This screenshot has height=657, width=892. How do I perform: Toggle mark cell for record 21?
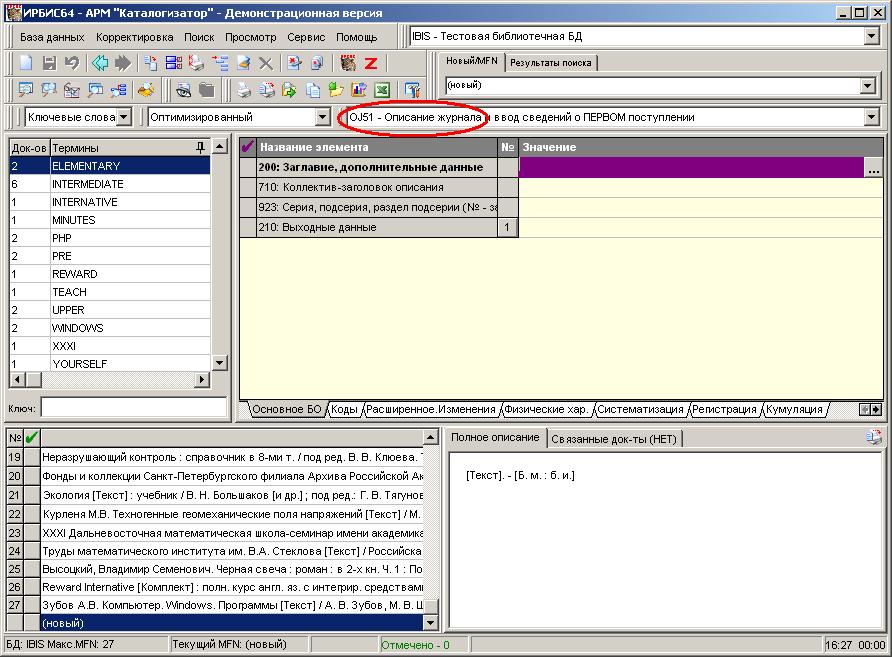[x=32, y=495]
